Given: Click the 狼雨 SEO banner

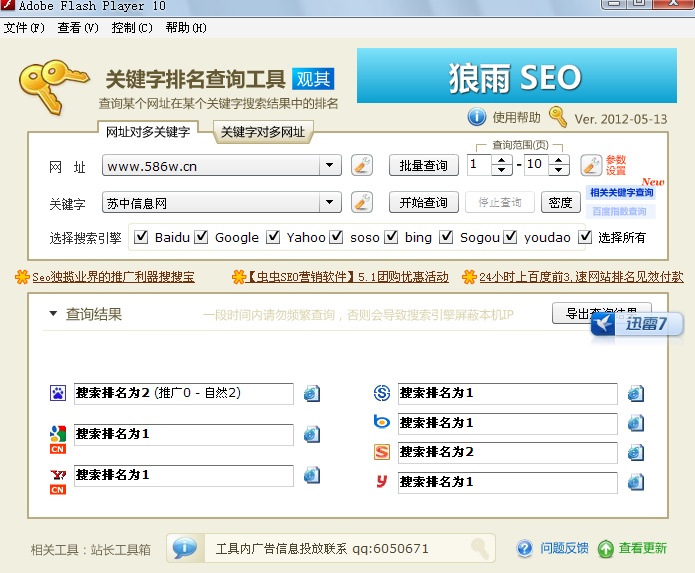Looking at the screenshot, I should click(517, 75).
